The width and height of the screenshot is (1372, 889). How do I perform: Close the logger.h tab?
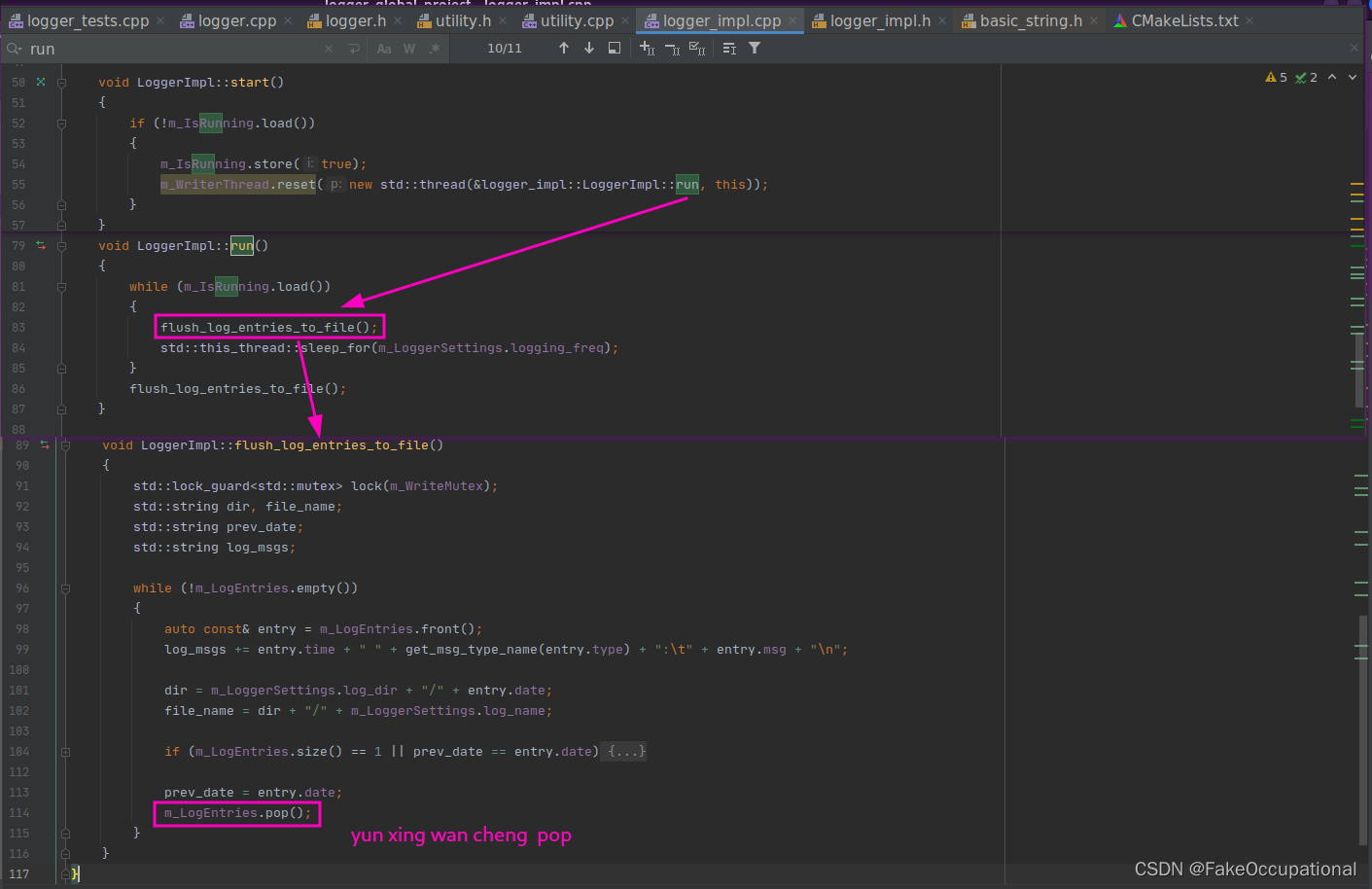(398, 20)
